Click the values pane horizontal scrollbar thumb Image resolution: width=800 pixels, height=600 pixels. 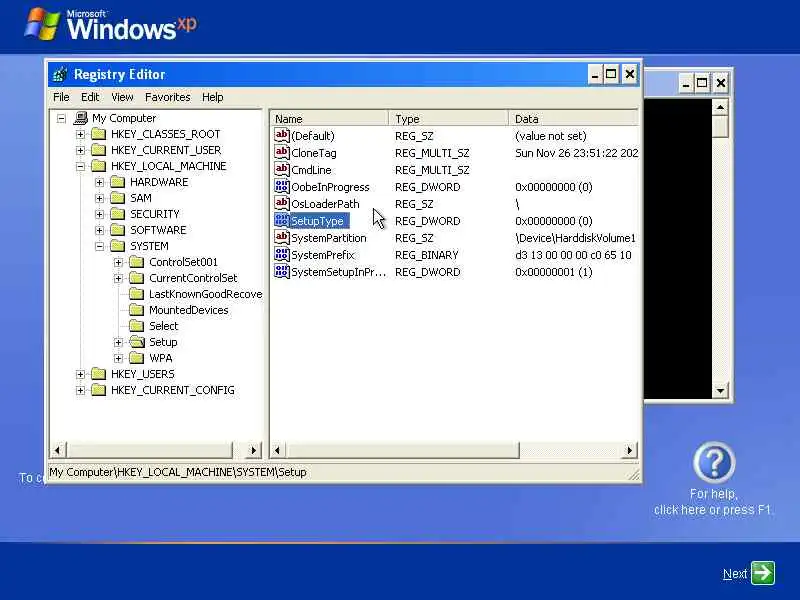click(x=402, y=450)
